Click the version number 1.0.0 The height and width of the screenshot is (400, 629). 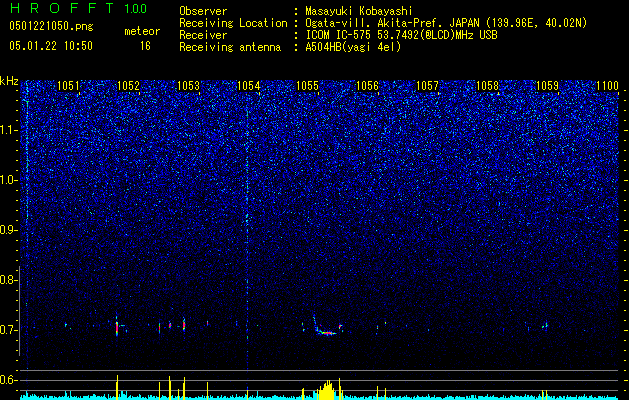136,9
